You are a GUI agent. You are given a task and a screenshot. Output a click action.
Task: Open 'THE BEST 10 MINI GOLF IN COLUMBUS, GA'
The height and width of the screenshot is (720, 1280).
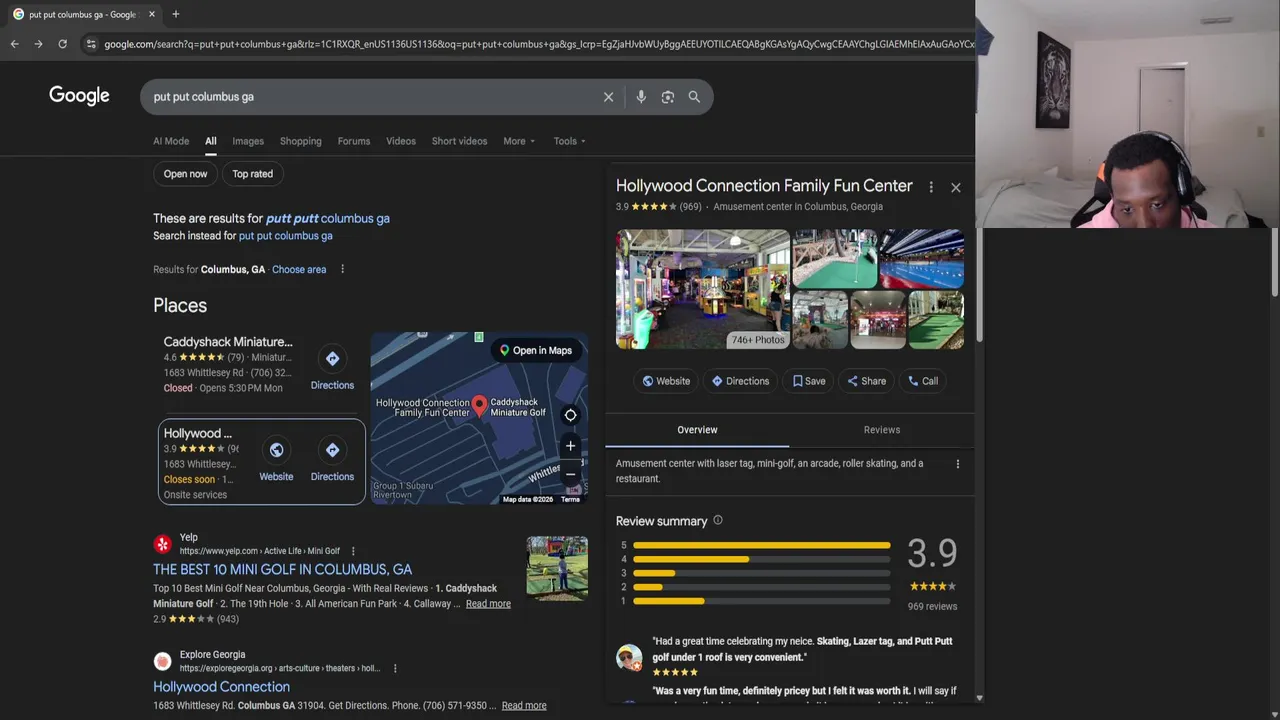[x=282, y=569]
